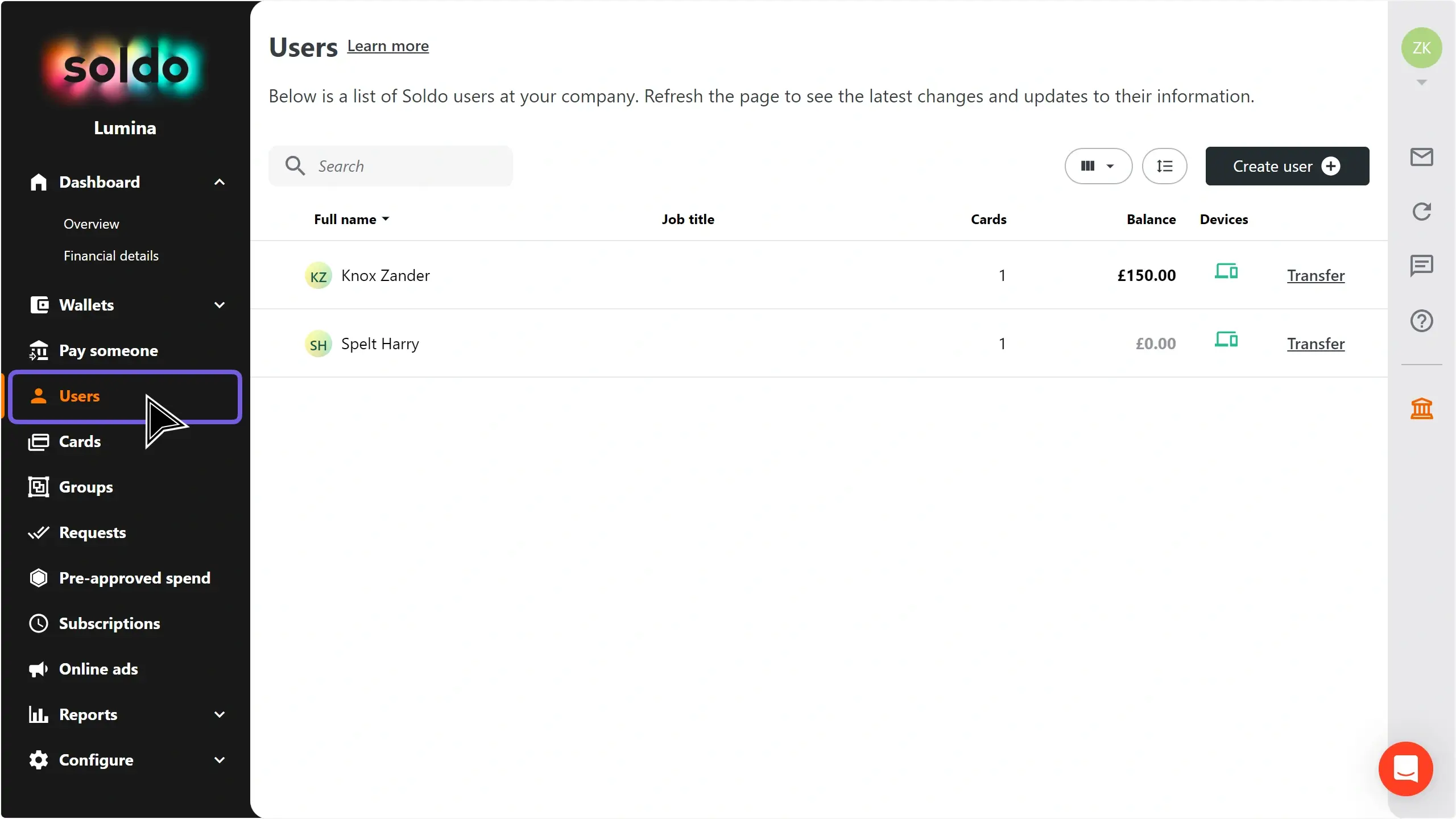Click the mail envelope icon in right rail
The image size is (1456, 819).
click(1421, 157)
